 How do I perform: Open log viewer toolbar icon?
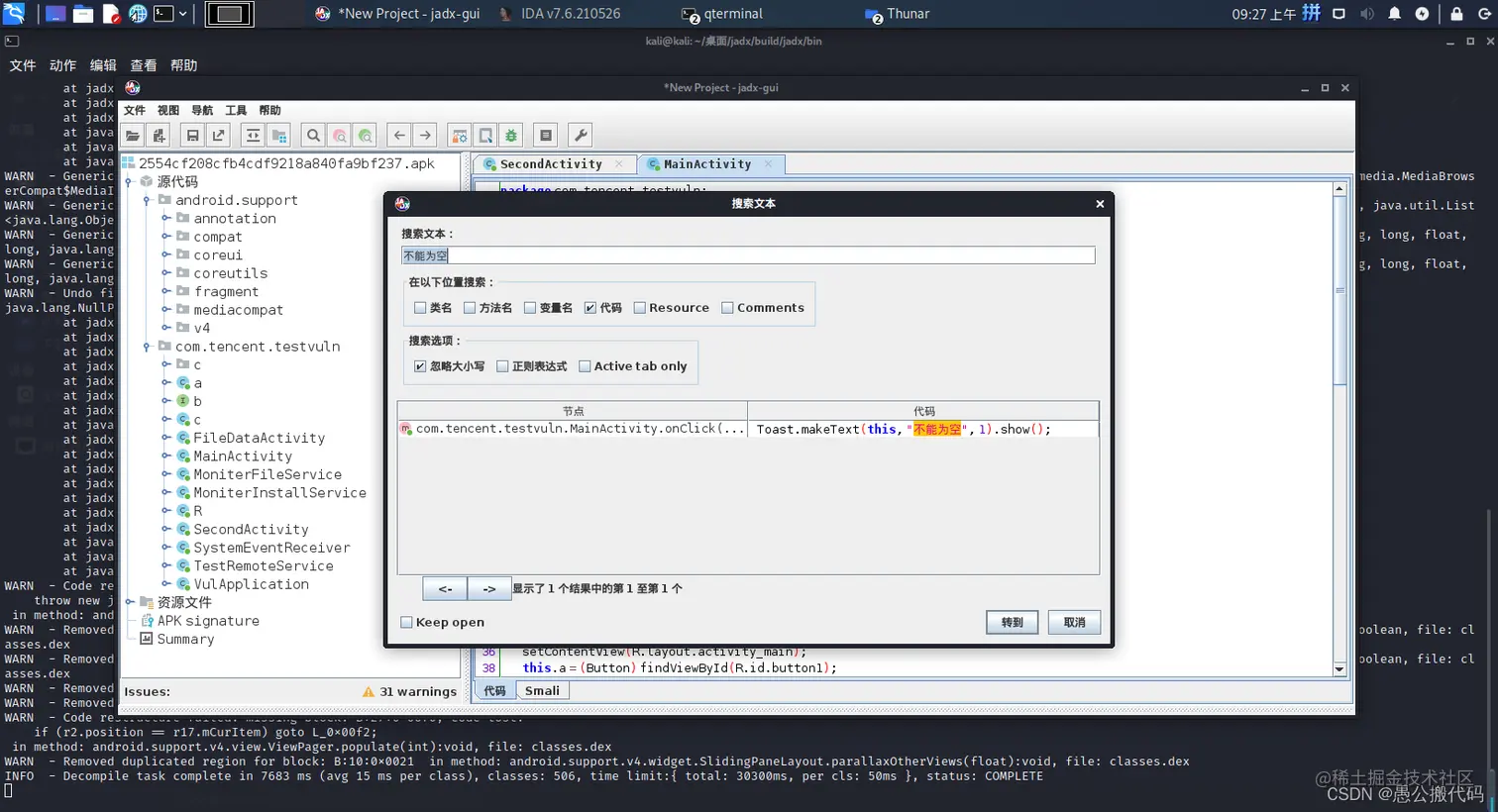pos(546,136)
